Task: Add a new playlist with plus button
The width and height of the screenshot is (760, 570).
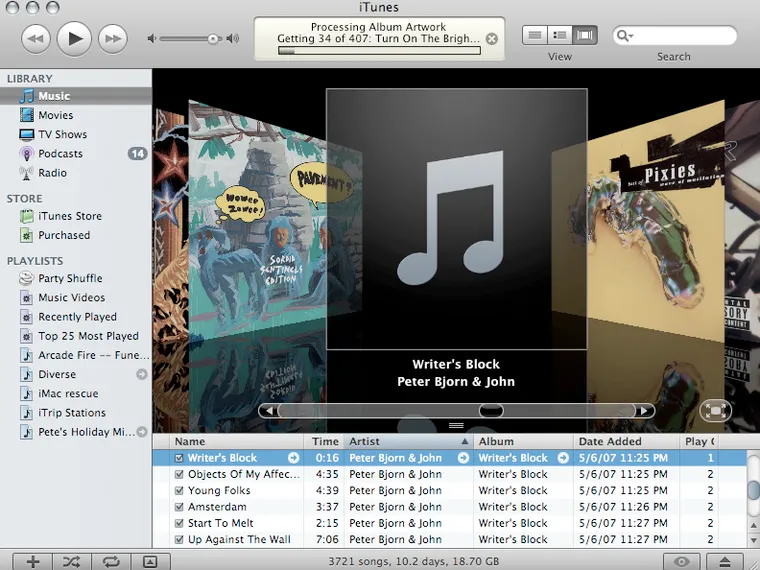Action: 33,561
